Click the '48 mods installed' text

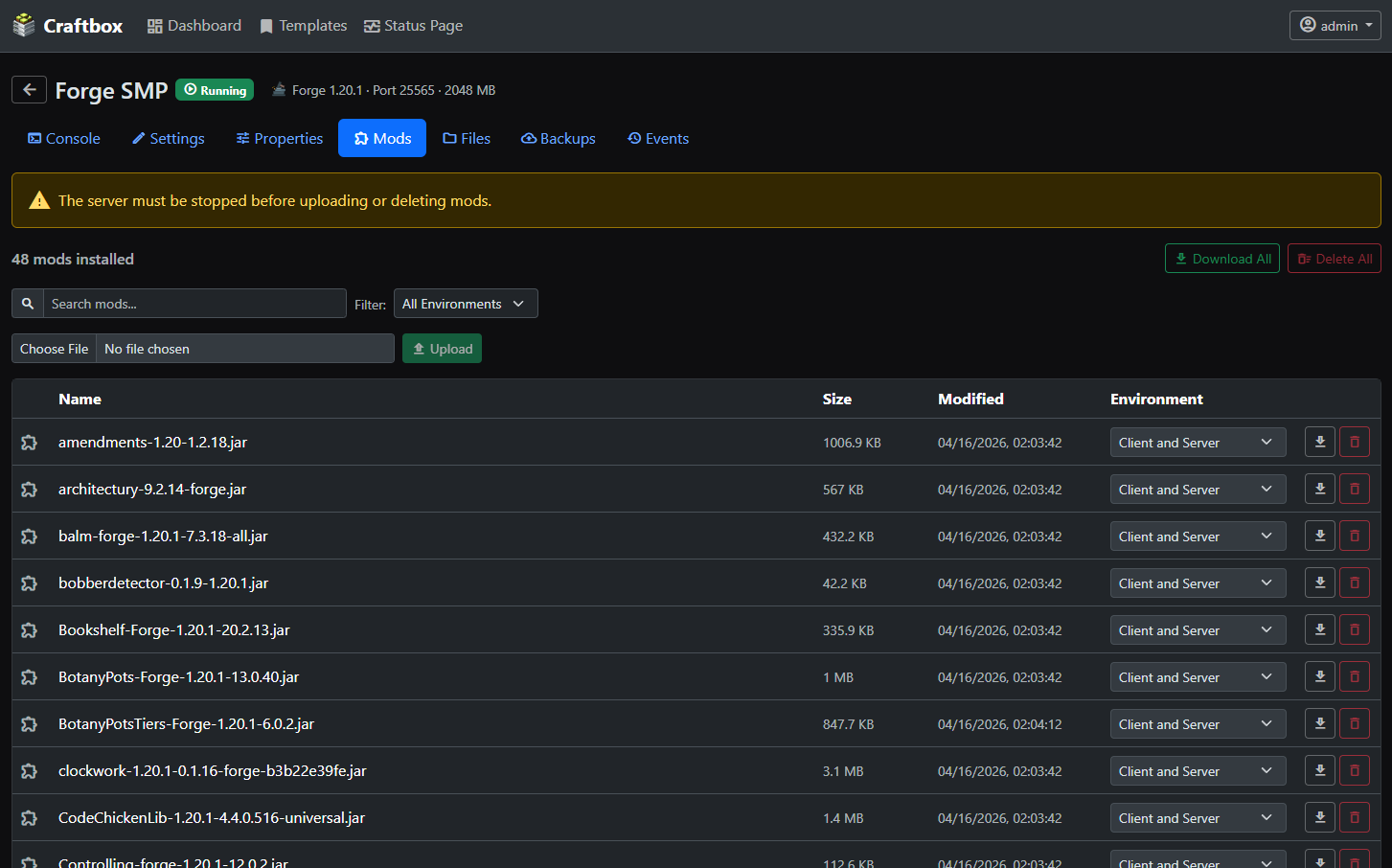pyautogui.click(x=73, y=259)
